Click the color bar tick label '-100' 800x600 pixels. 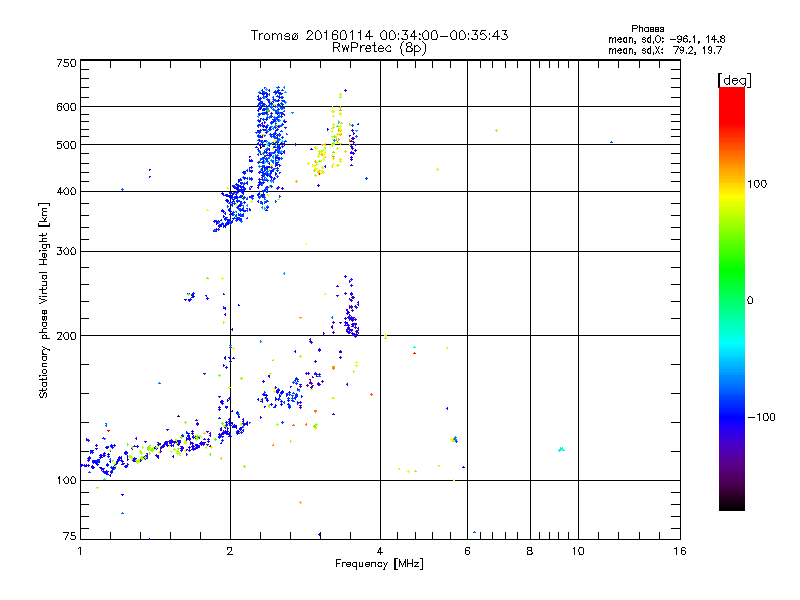pyautogui.click(x=761, y=417)
